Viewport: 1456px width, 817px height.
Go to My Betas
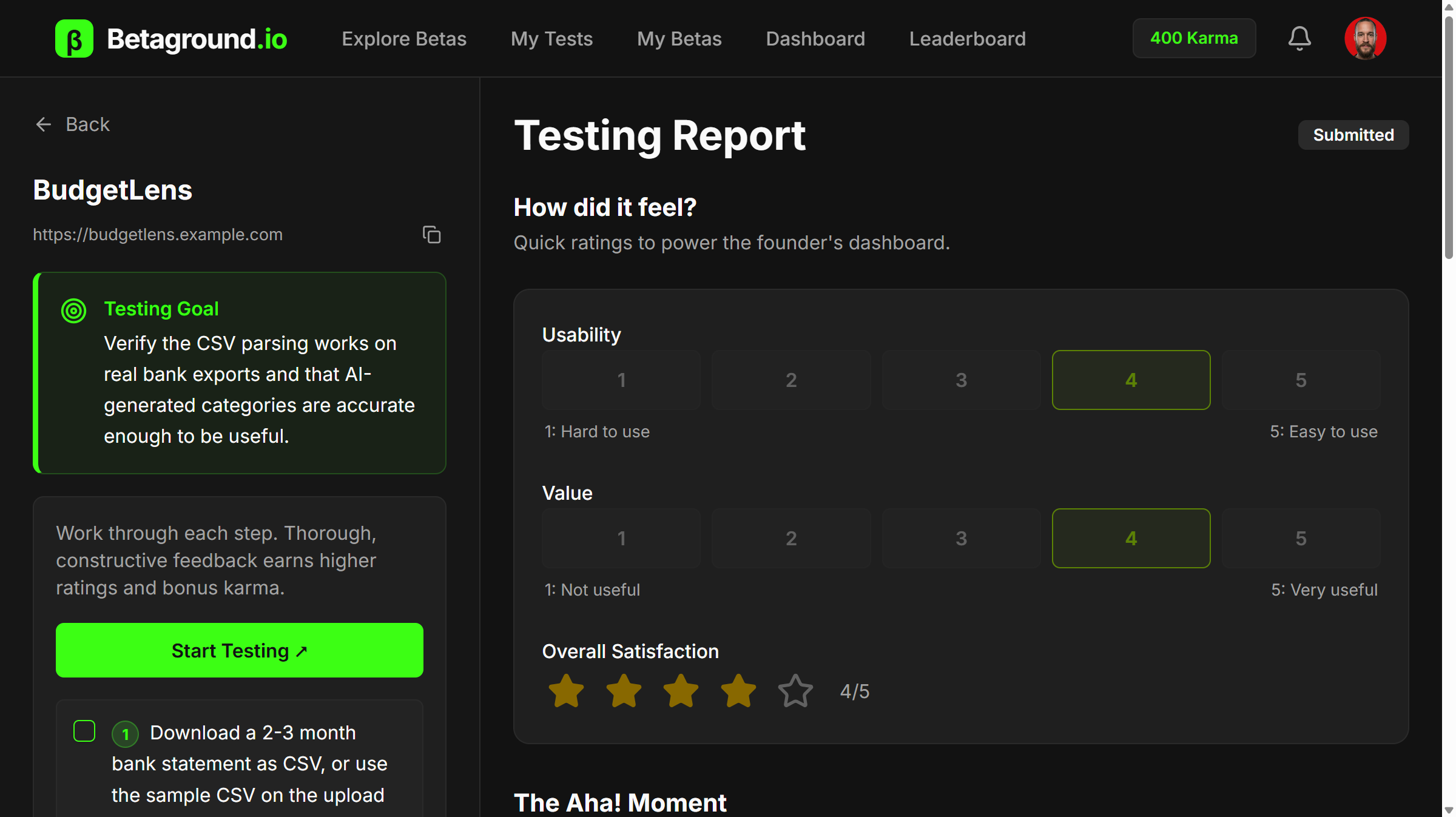click(679, 39)
